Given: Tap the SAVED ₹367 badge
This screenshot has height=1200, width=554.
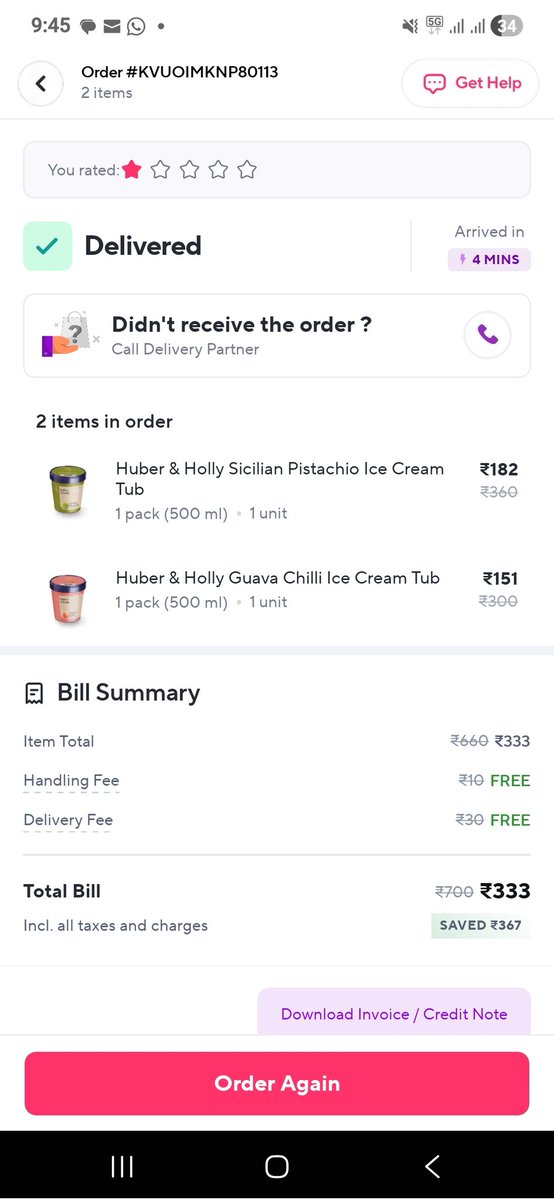Looking at the screenshot, I should (481, 925).
